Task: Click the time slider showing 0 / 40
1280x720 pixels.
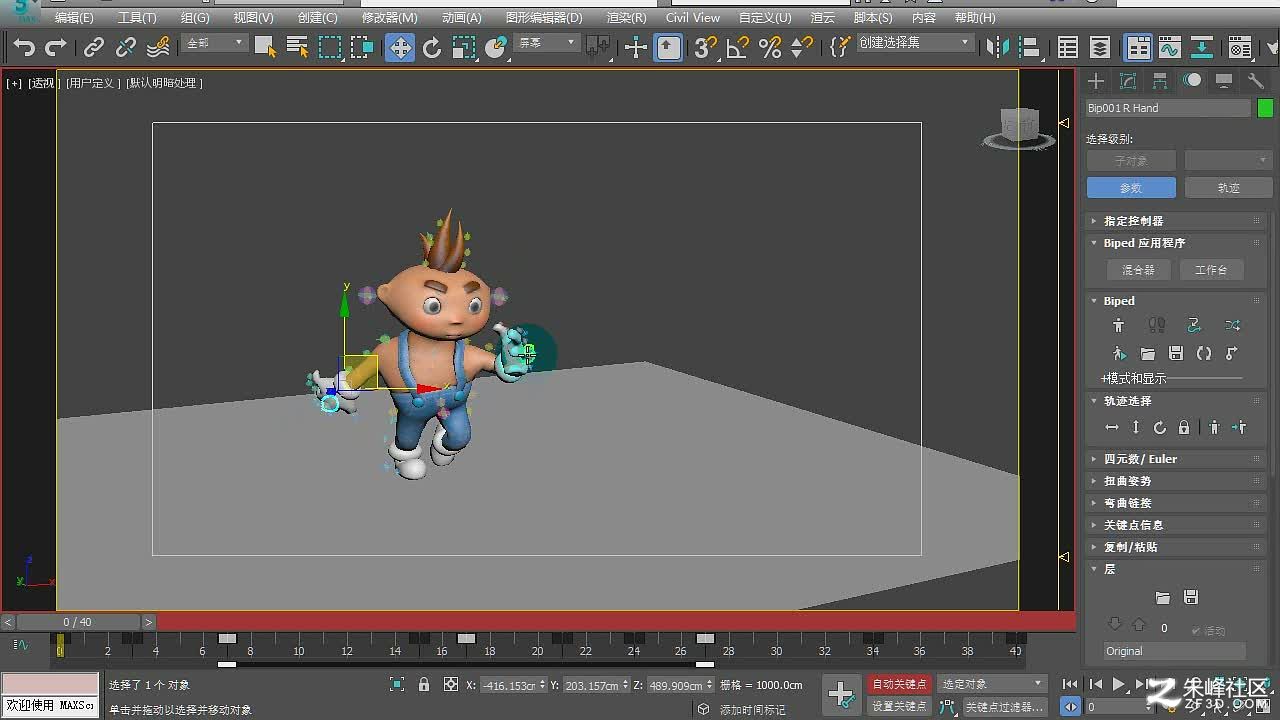Action: (78, 622)
